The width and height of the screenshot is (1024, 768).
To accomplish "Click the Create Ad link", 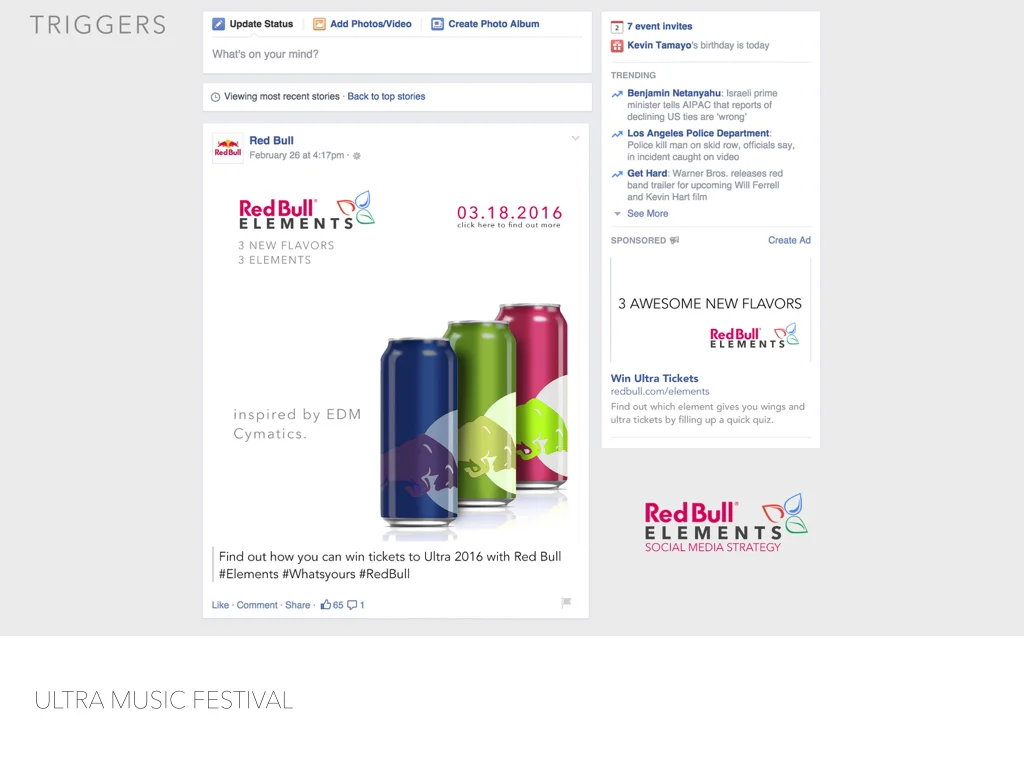I will 789,240.
